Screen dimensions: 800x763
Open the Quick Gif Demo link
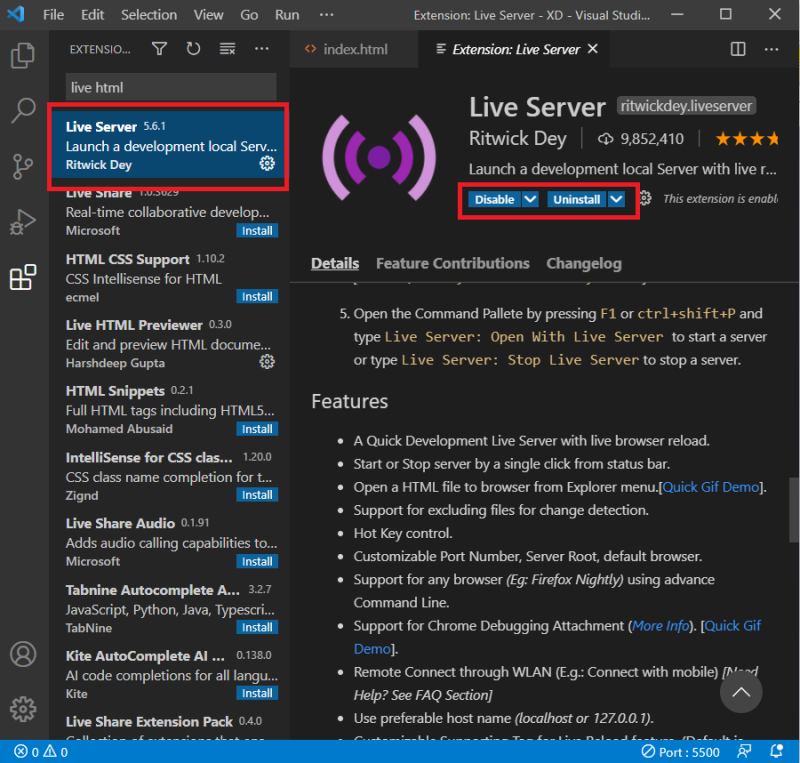pos(710,486)
